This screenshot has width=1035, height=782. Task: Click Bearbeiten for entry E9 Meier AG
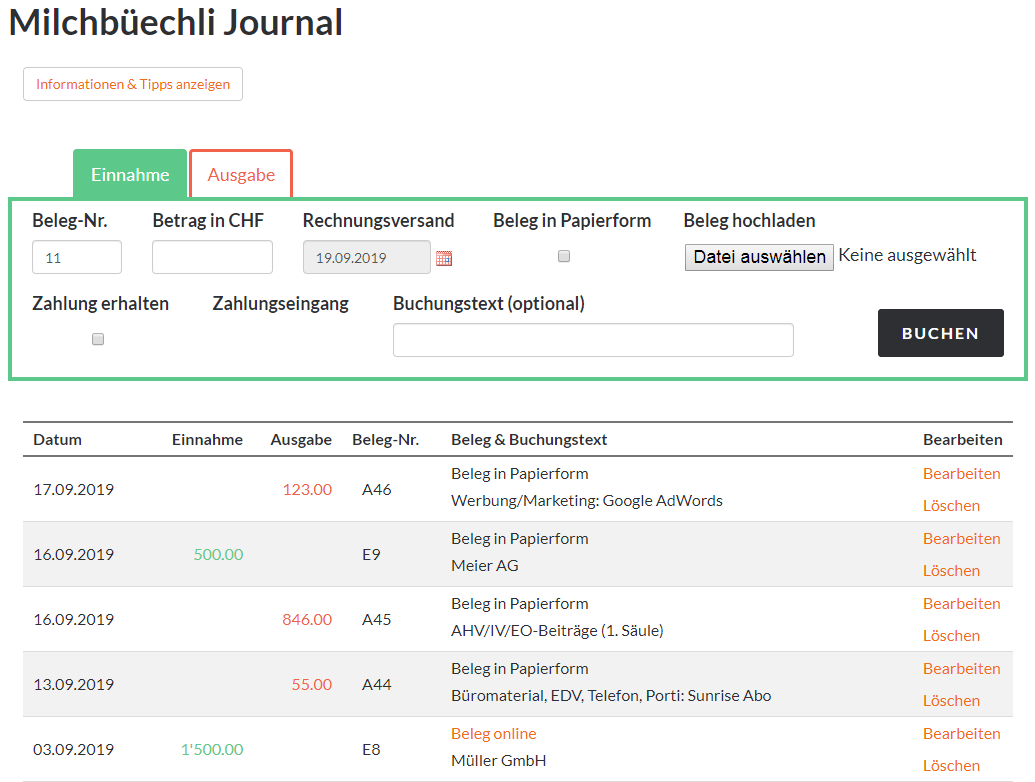pyautogui.click(x=961, y=538)
